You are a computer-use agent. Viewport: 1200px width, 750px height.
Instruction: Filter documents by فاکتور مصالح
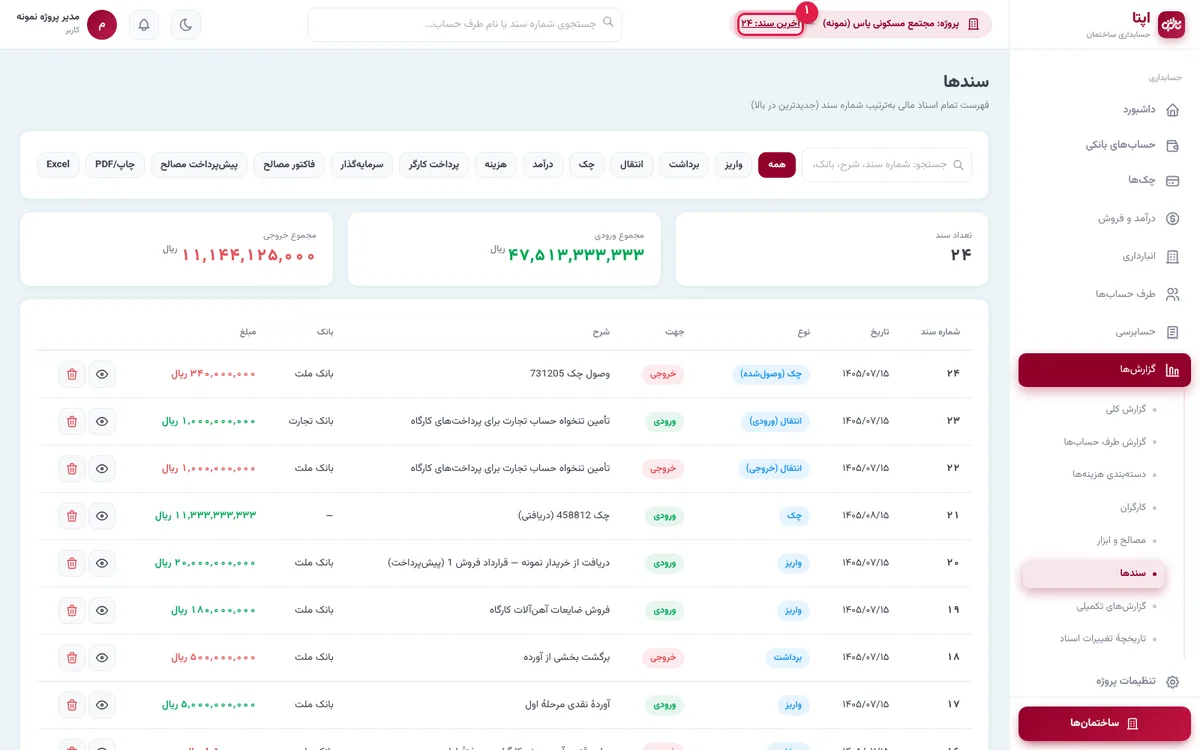pyautogui.click(x=290, y=165)
